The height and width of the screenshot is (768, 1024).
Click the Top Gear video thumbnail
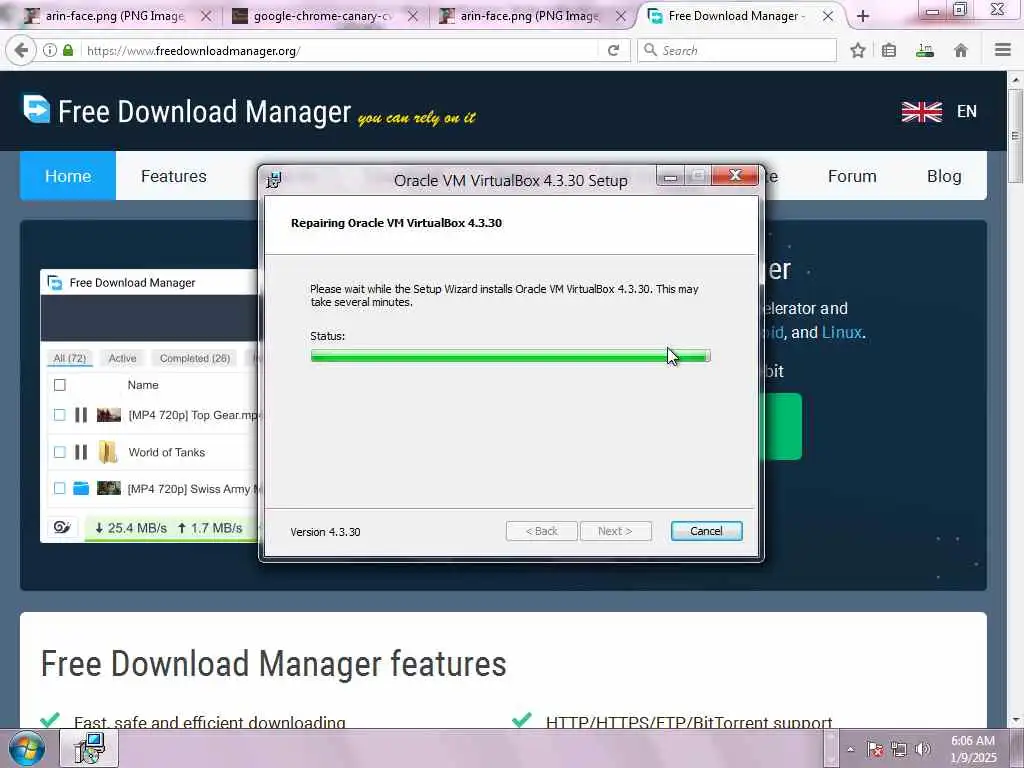pos(108,415)
